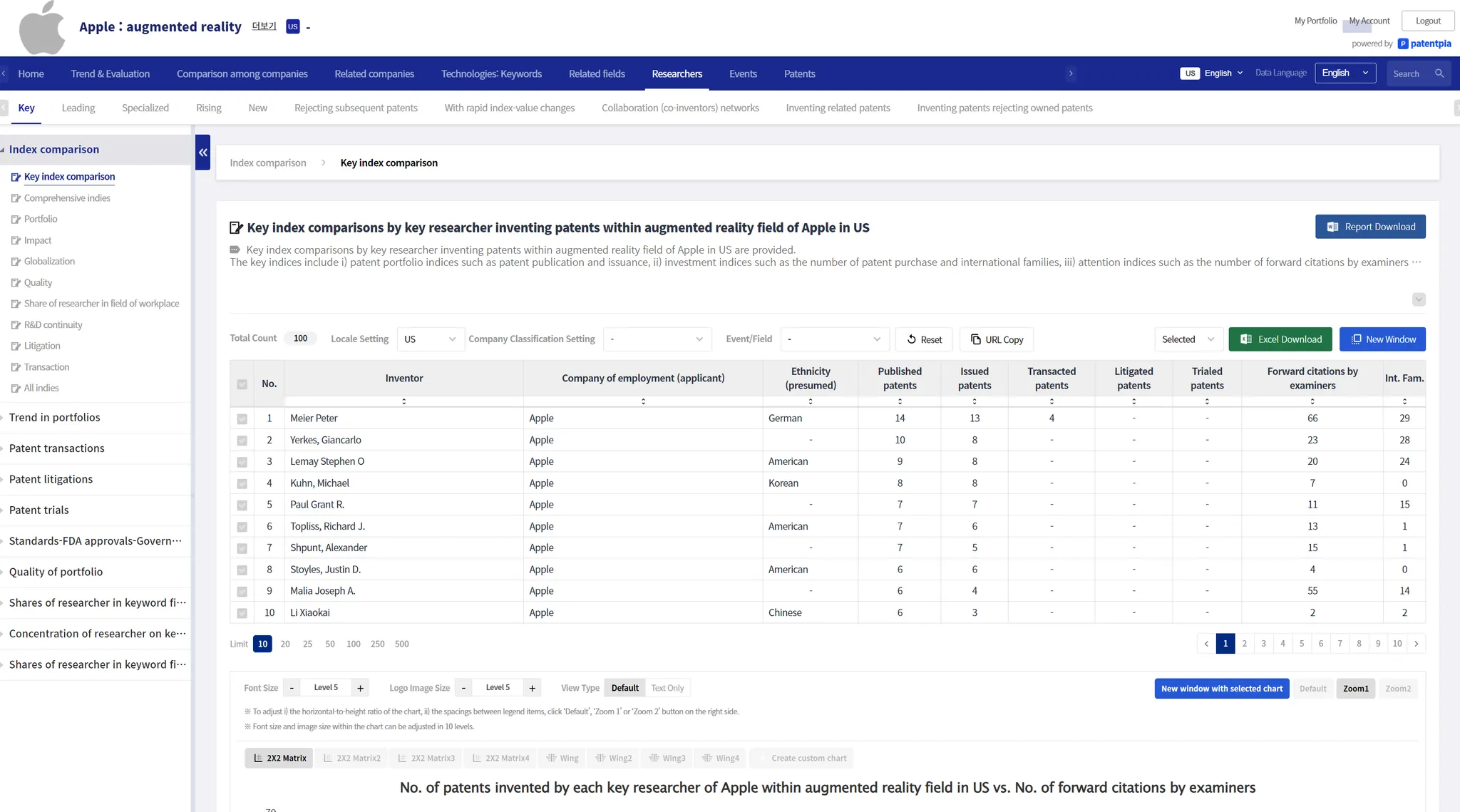Toggle checkbox for Li Xiaokai row
This screenshot has width=1460, height=812.
[x=242, y=613]
